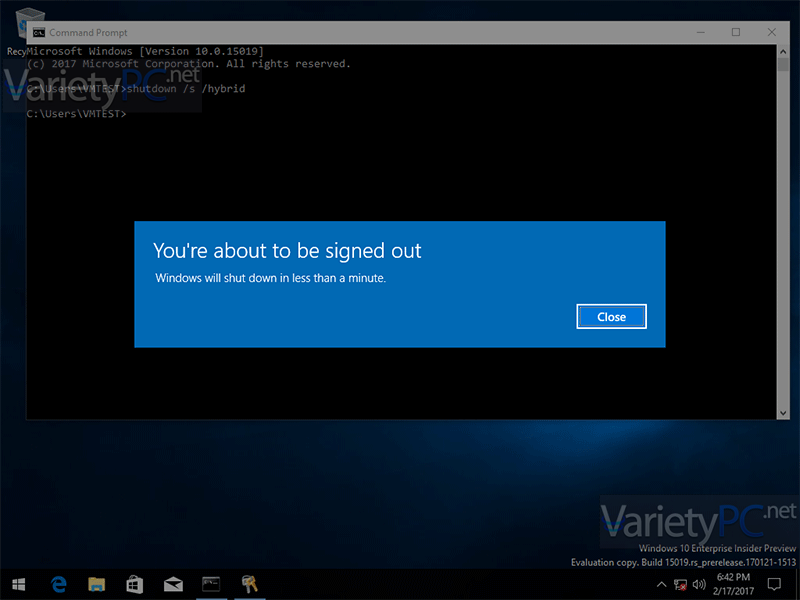Image resolution: width=800 pixels, height=600 pixels.
Task: Open the Mail app from the taskbar
Action: 173,584
